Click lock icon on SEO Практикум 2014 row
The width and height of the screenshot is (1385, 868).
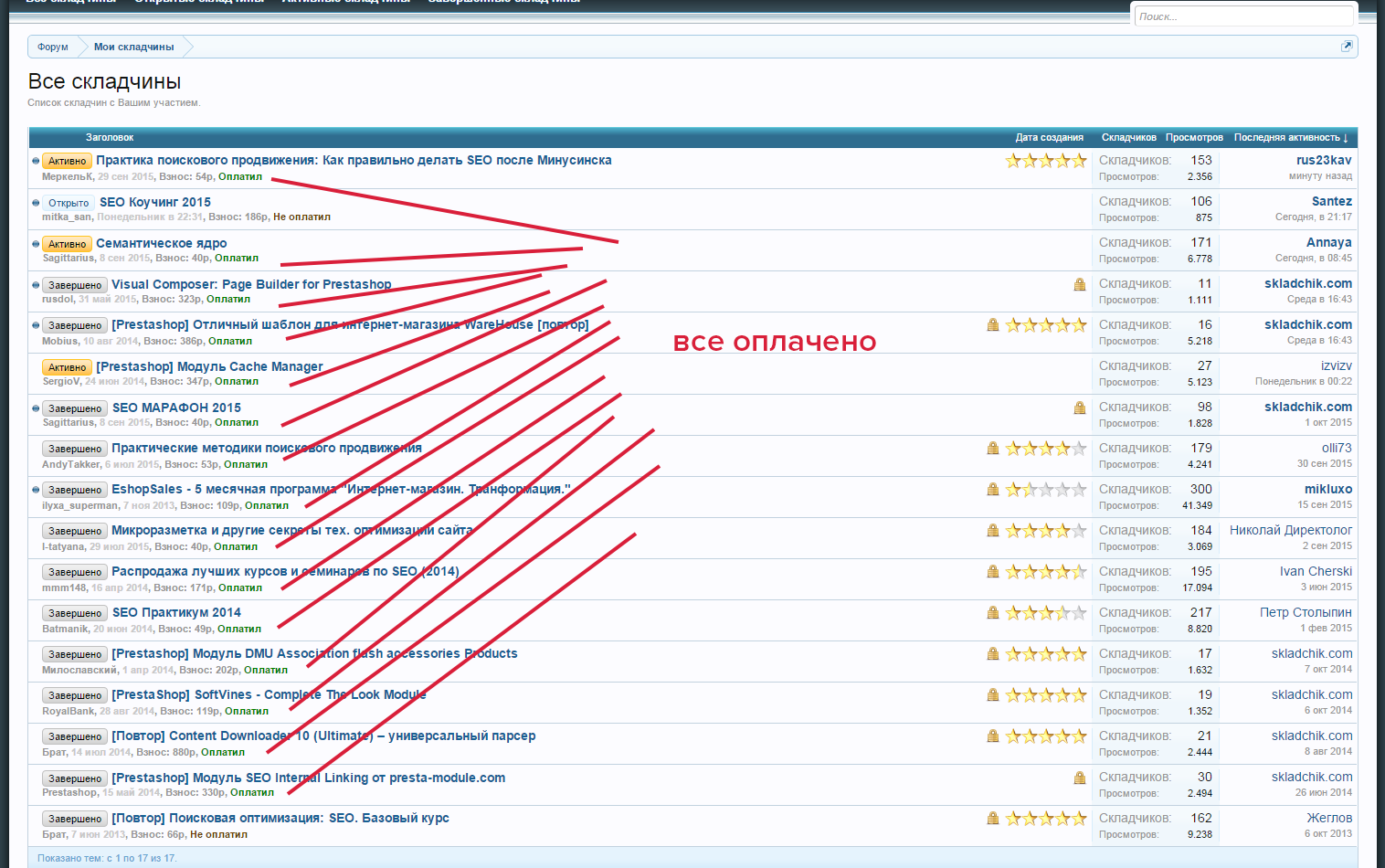point(993,612)
